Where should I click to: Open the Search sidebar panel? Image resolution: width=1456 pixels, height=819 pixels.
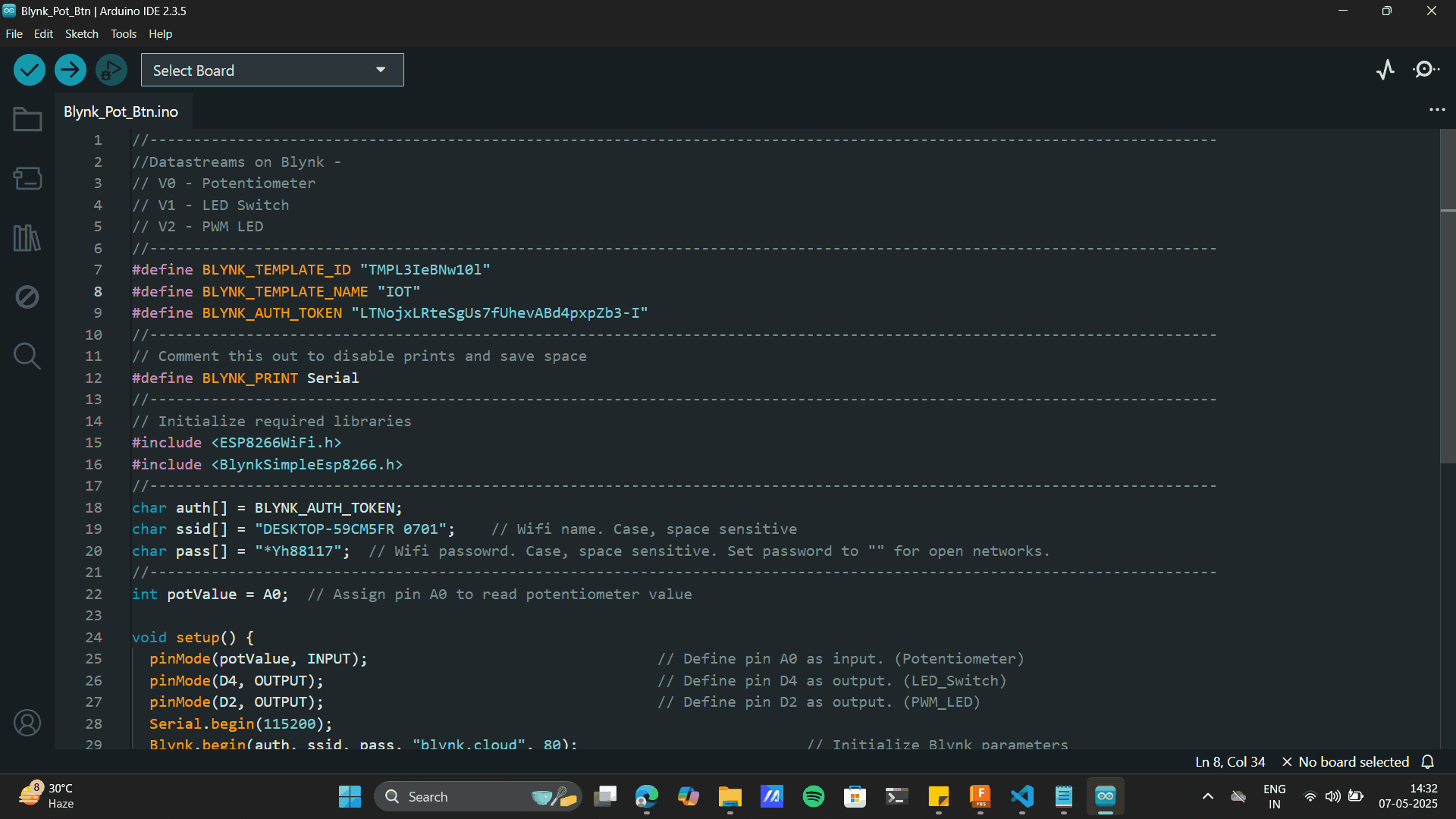(27, 356)
